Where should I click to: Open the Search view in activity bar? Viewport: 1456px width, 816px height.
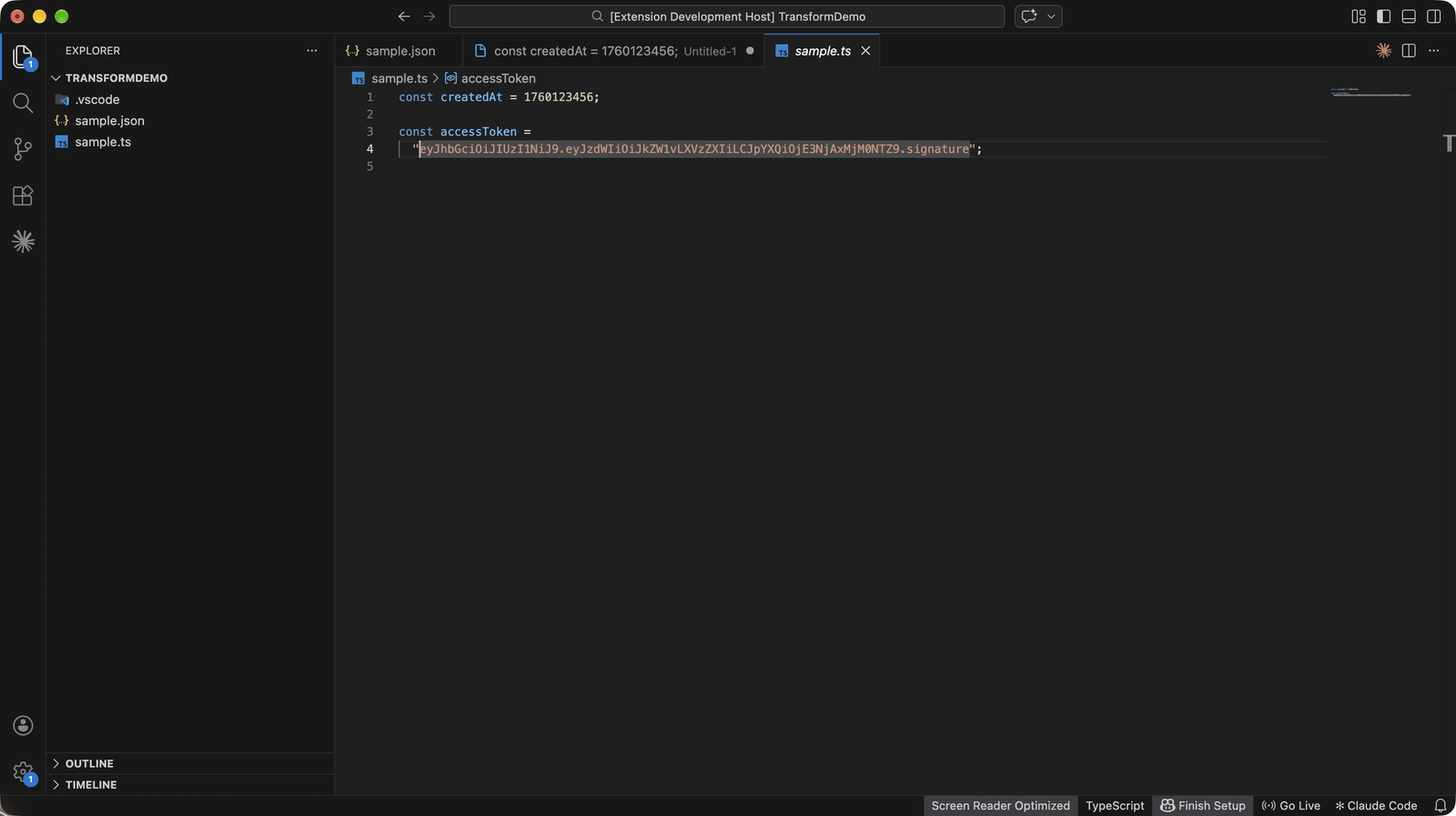(x=23, y=103)
